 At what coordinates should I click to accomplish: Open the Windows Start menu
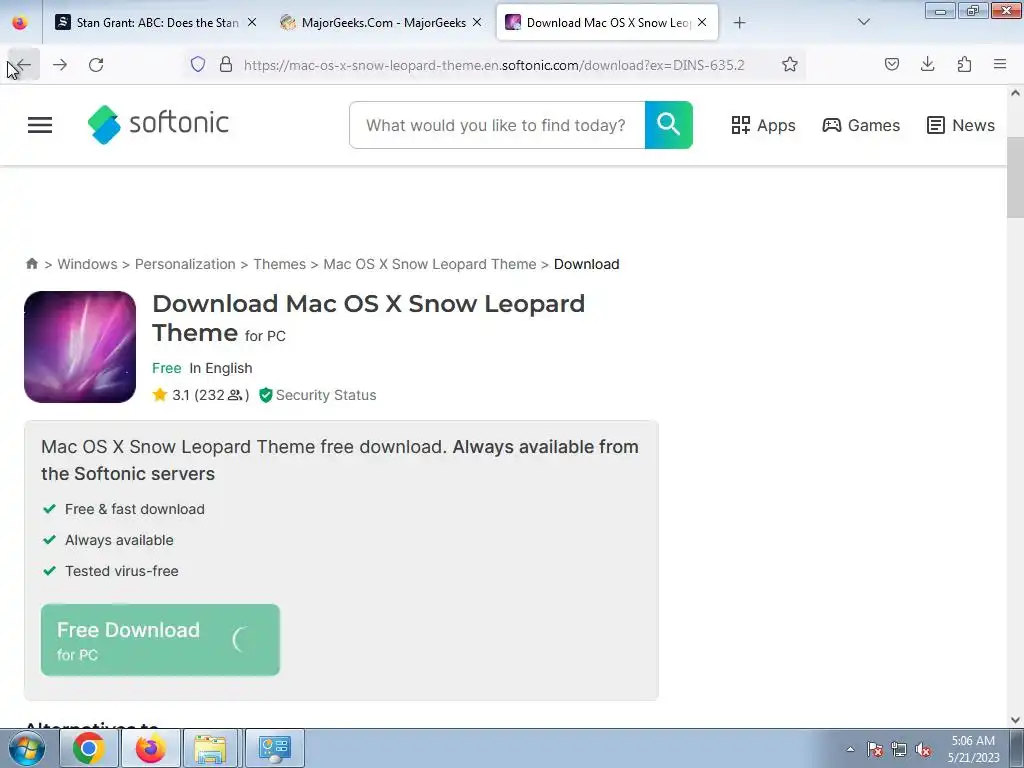point(27,748)
